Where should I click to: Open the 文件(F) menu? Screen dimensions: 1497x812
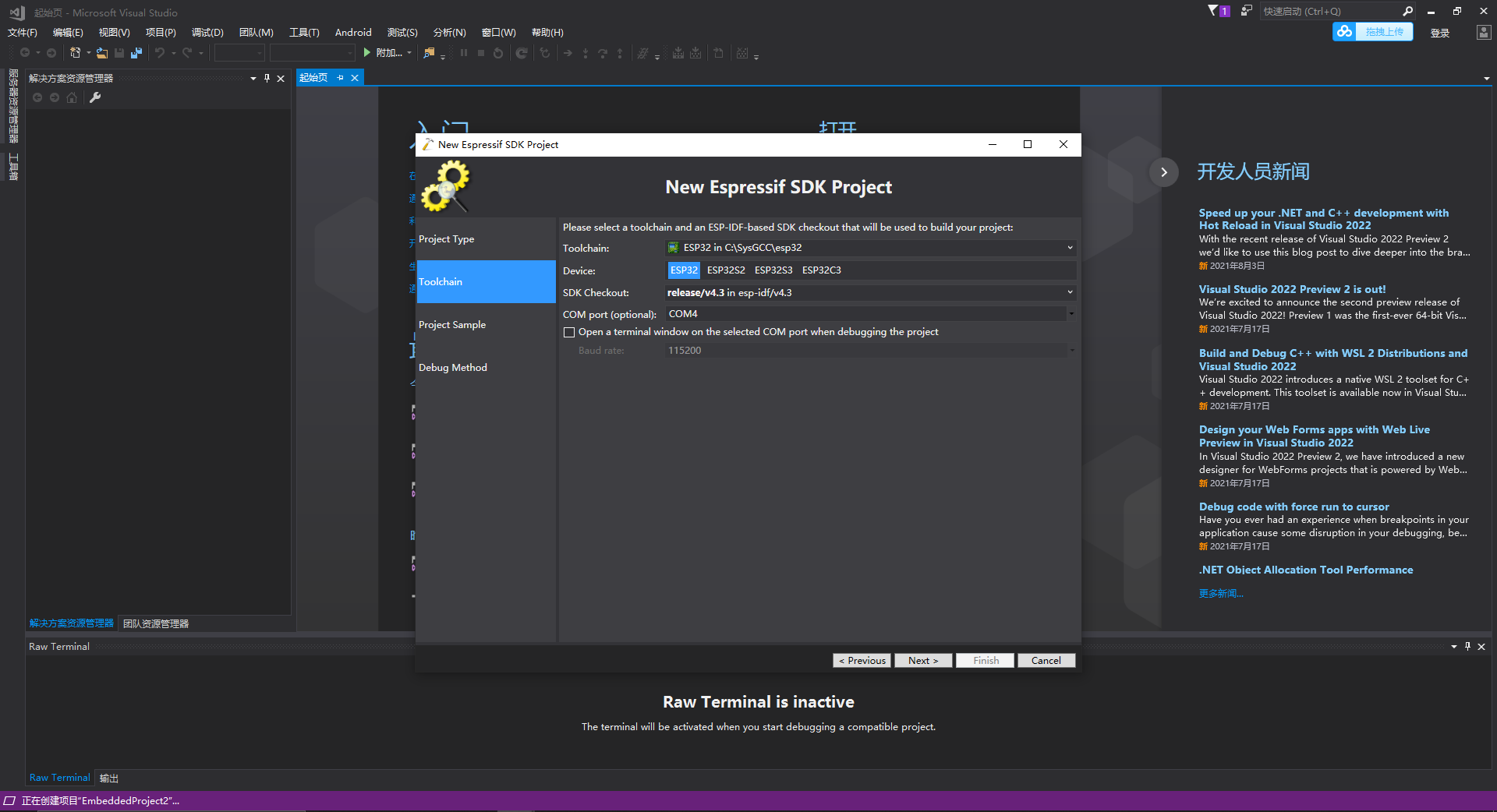pos(23,32)
